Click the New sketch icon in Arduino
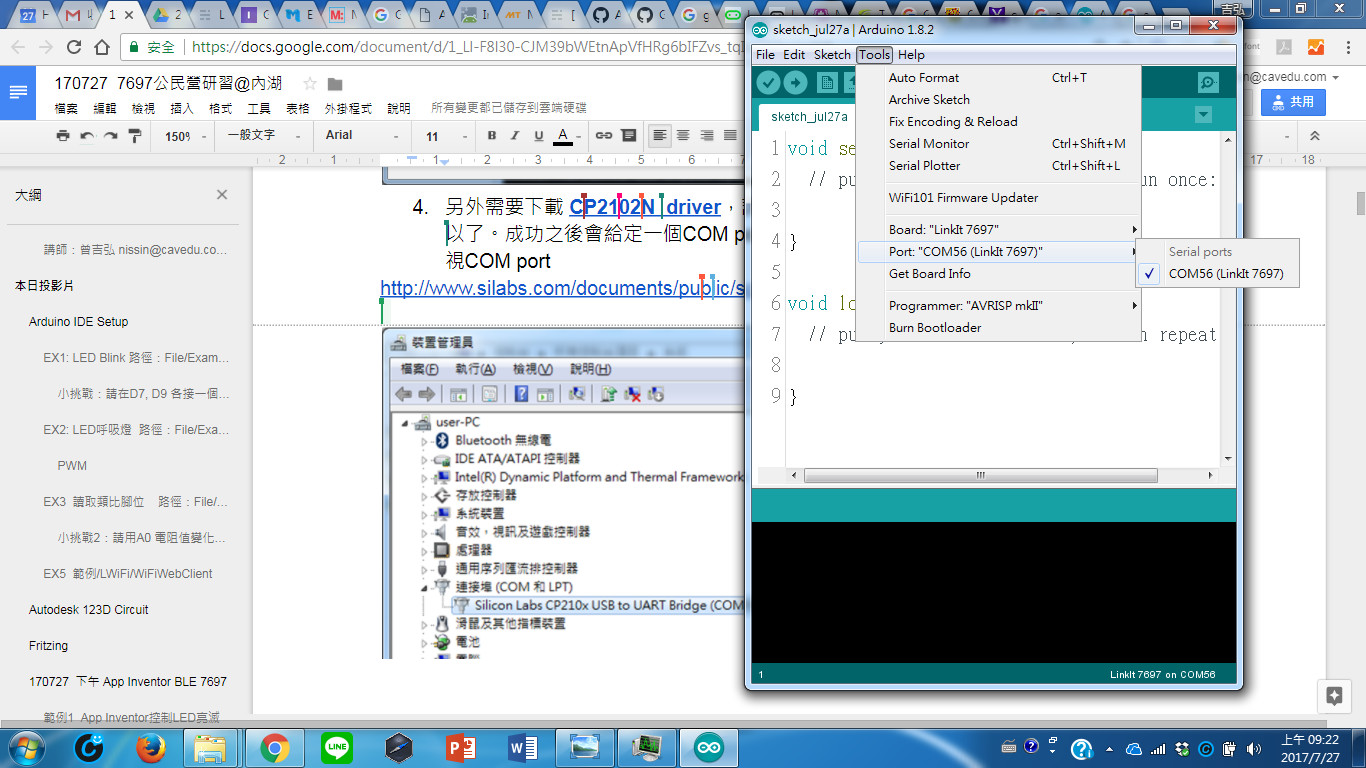The image size is (1366, 768). 827,83
